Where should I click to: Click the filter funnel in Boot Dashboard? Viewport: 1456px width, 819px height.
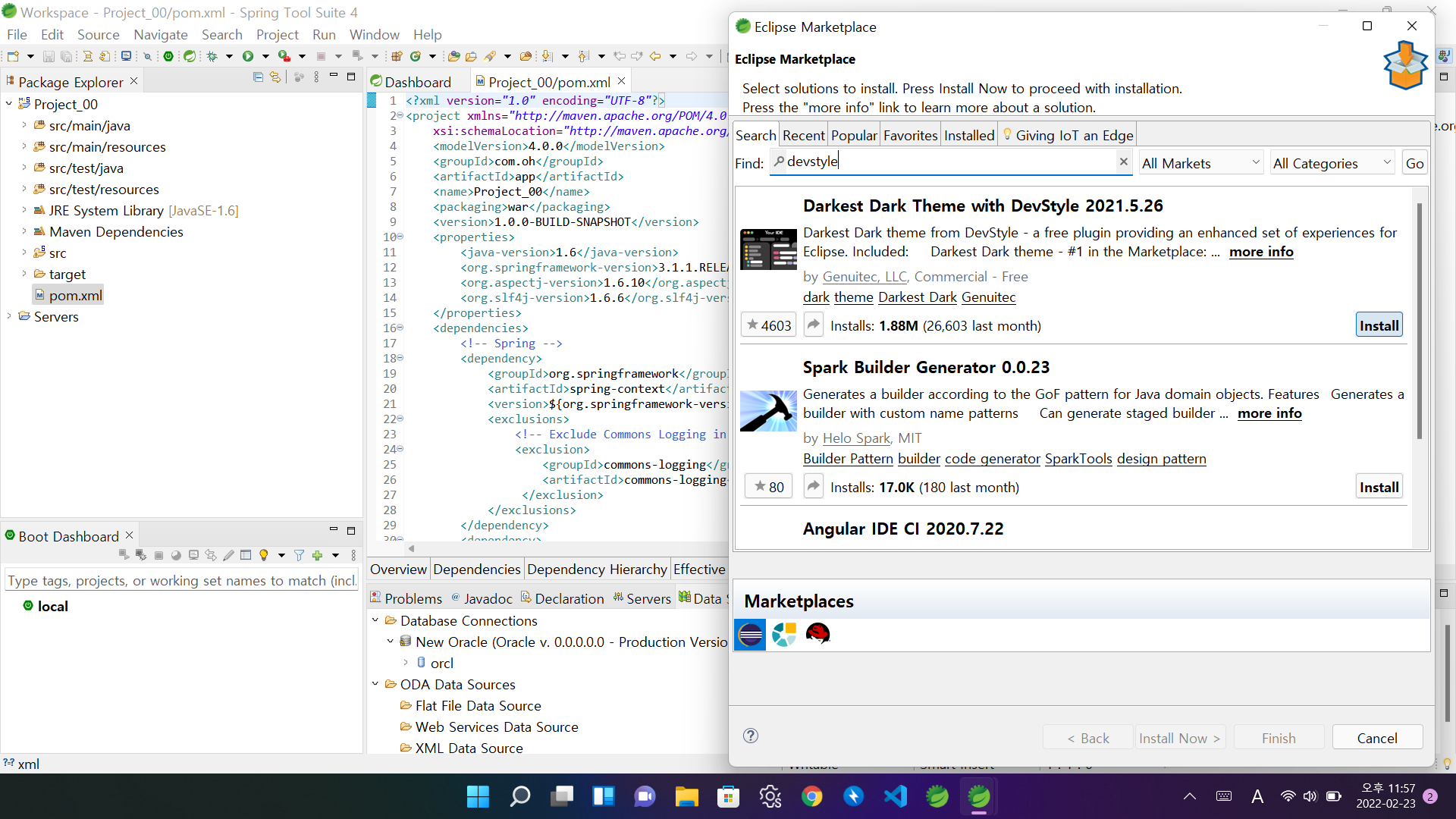[299, 556]
